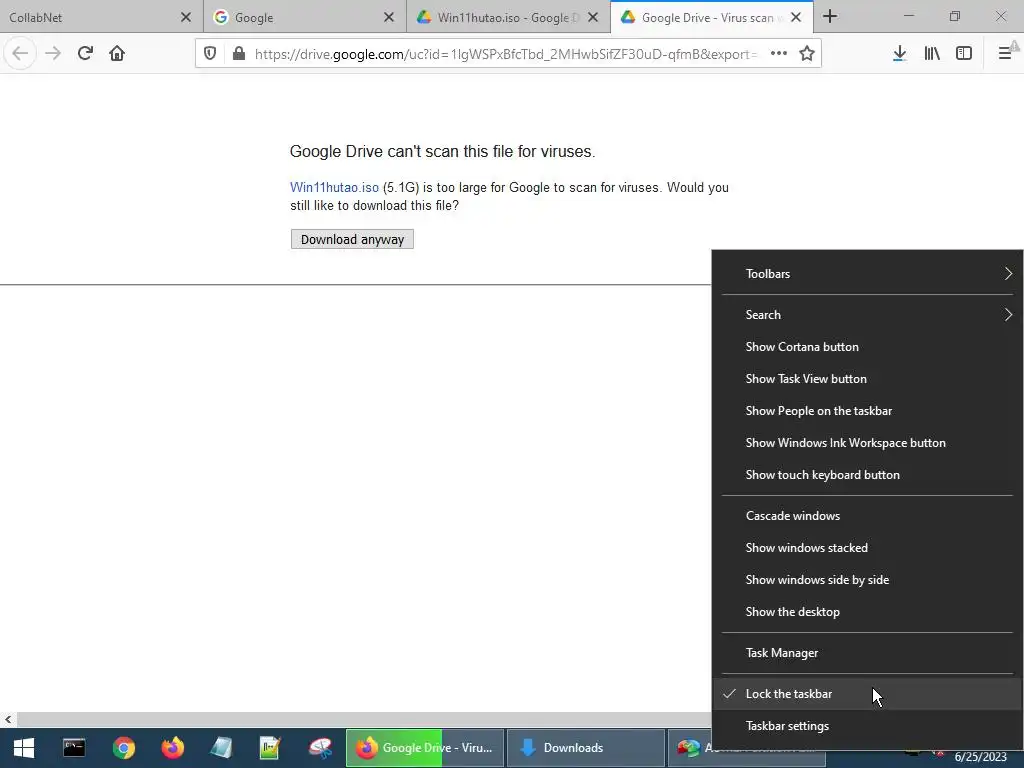The height and width of the screenshot is (768, 1024).
Task: Toggle Show Task View button
Action: [x=867, y=379]
